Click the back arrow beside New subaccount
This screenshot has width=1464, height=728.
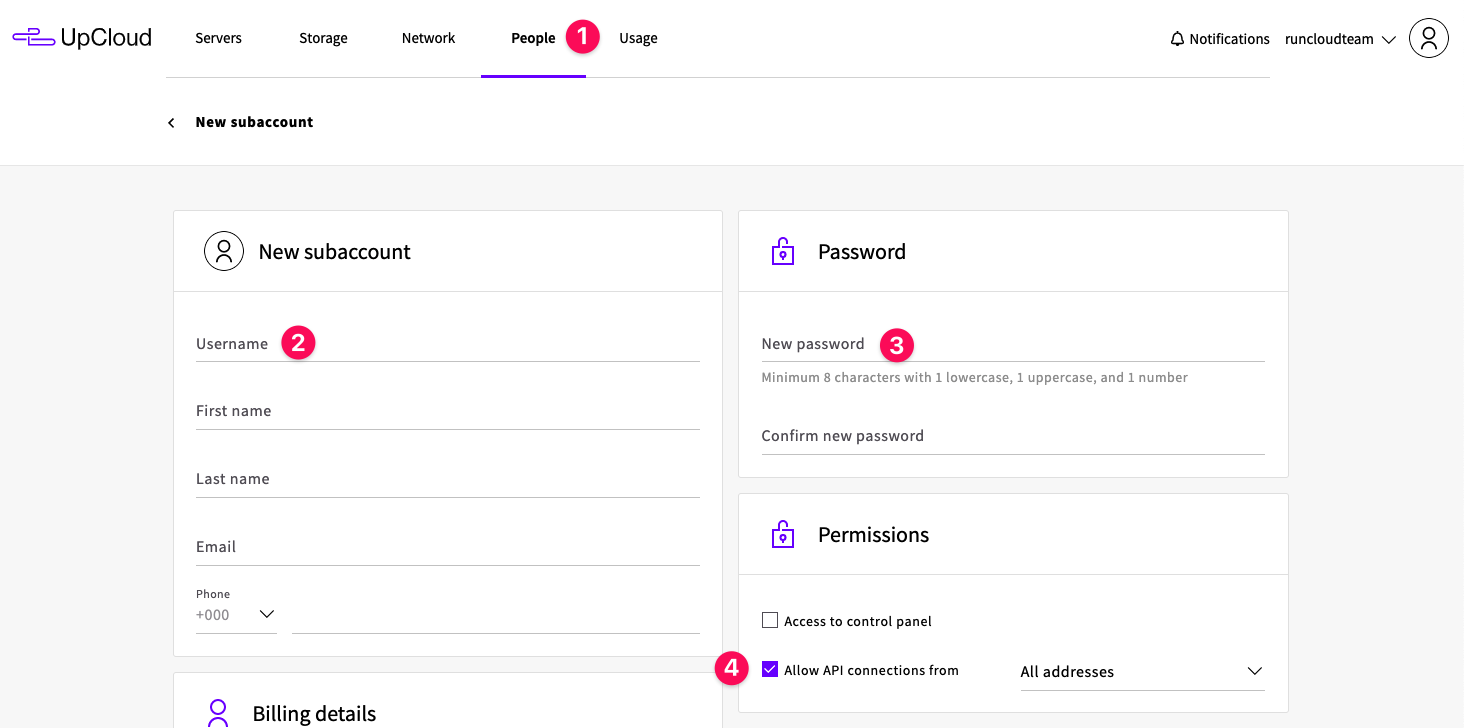tap(171, 122)
